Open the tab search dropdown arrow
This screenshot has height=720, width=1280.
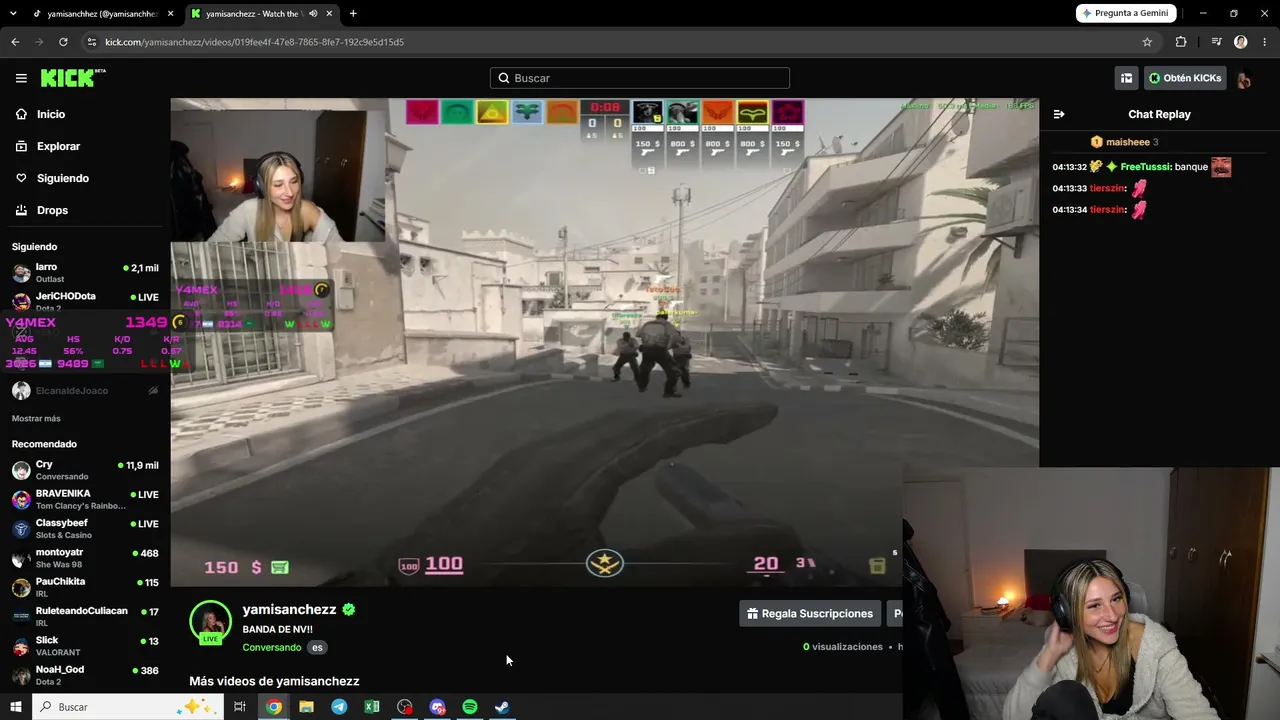14,14
